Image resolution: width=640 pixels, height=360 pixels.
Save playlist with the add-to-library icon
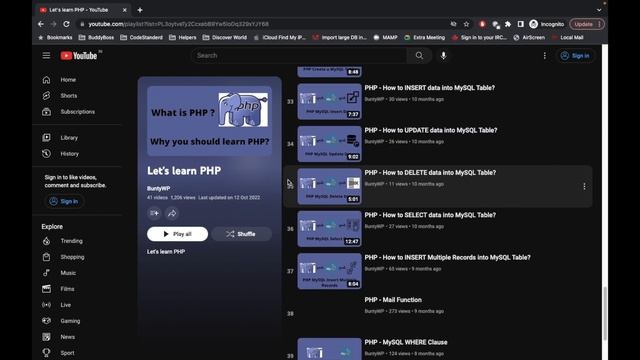pyautogui.click(x=154, y=213)
